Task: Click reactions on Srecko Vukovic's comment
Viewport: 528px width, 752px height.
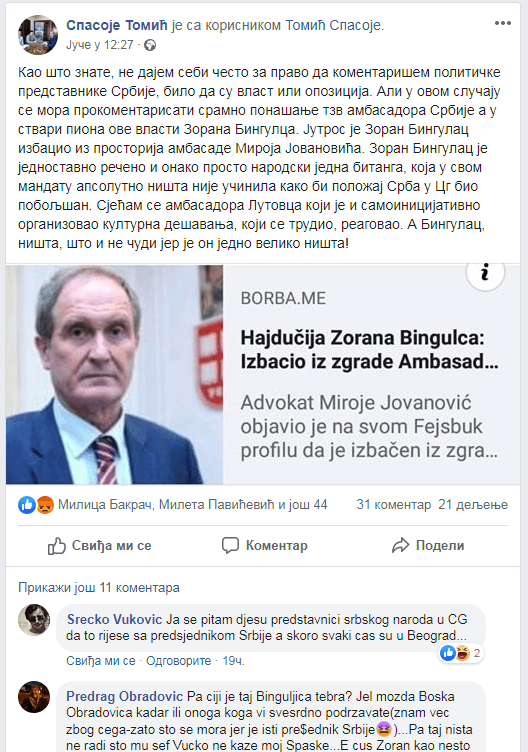Action: click(460, 653)
